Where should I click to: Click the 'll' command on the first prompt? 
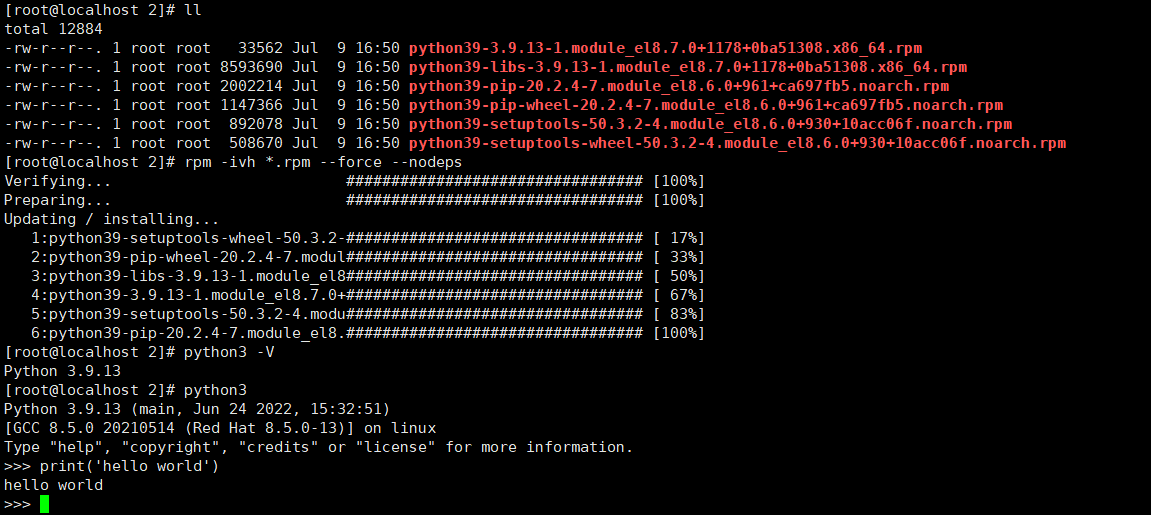tap(192, 10)
